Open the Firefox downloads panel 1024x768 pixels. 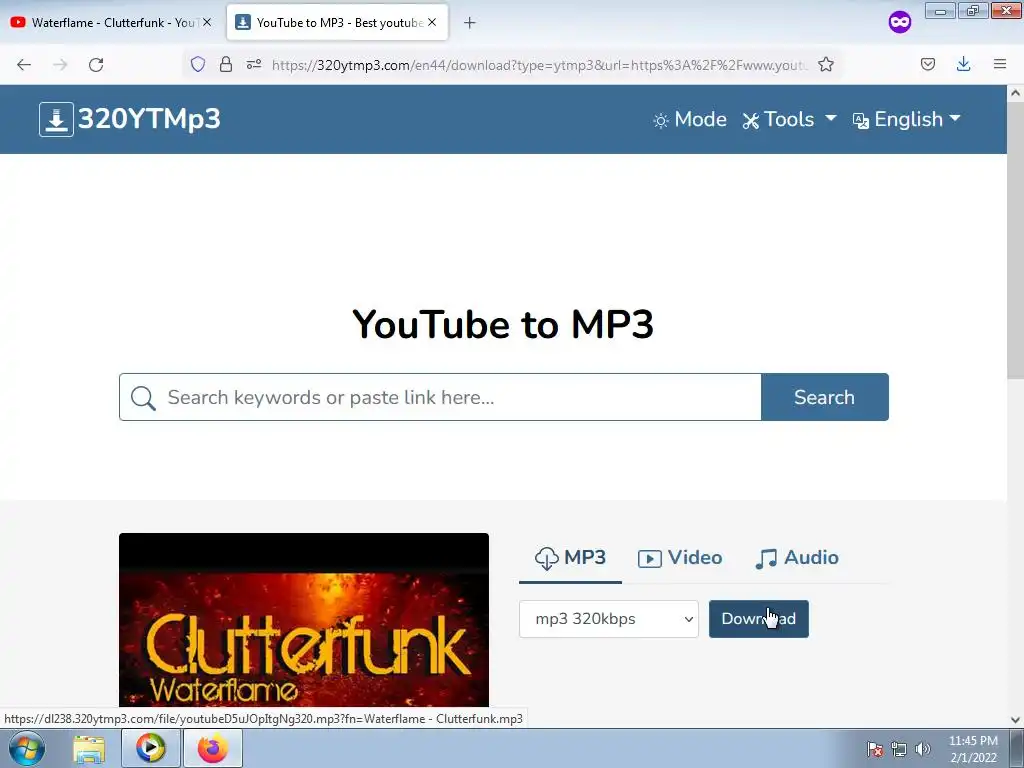pos(963,64)
